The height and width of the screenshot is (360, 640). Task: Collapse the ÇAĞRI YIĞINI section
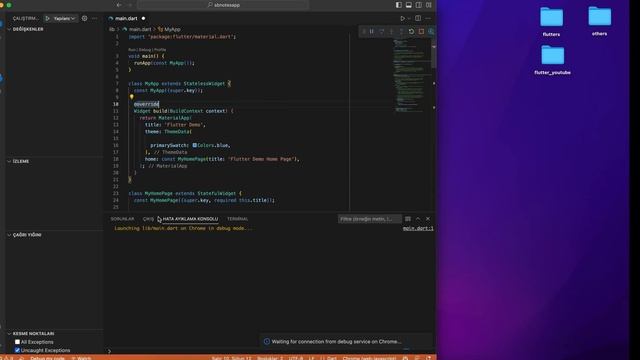coord(27,235)
